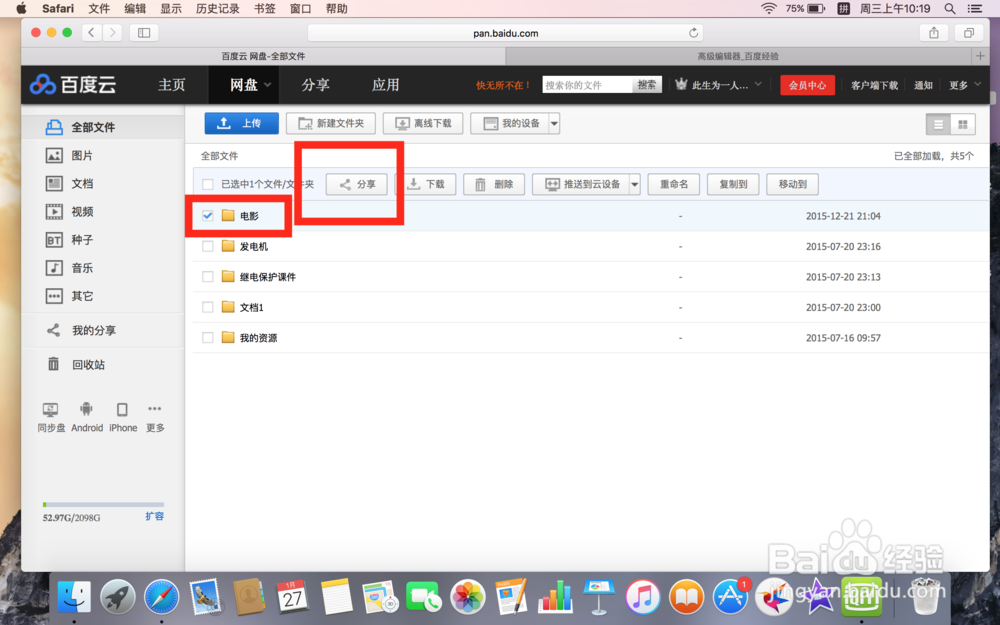This screenshot has height=625, width=1000.
Task: Click the 上传 upload button
Action: point(242,123)
